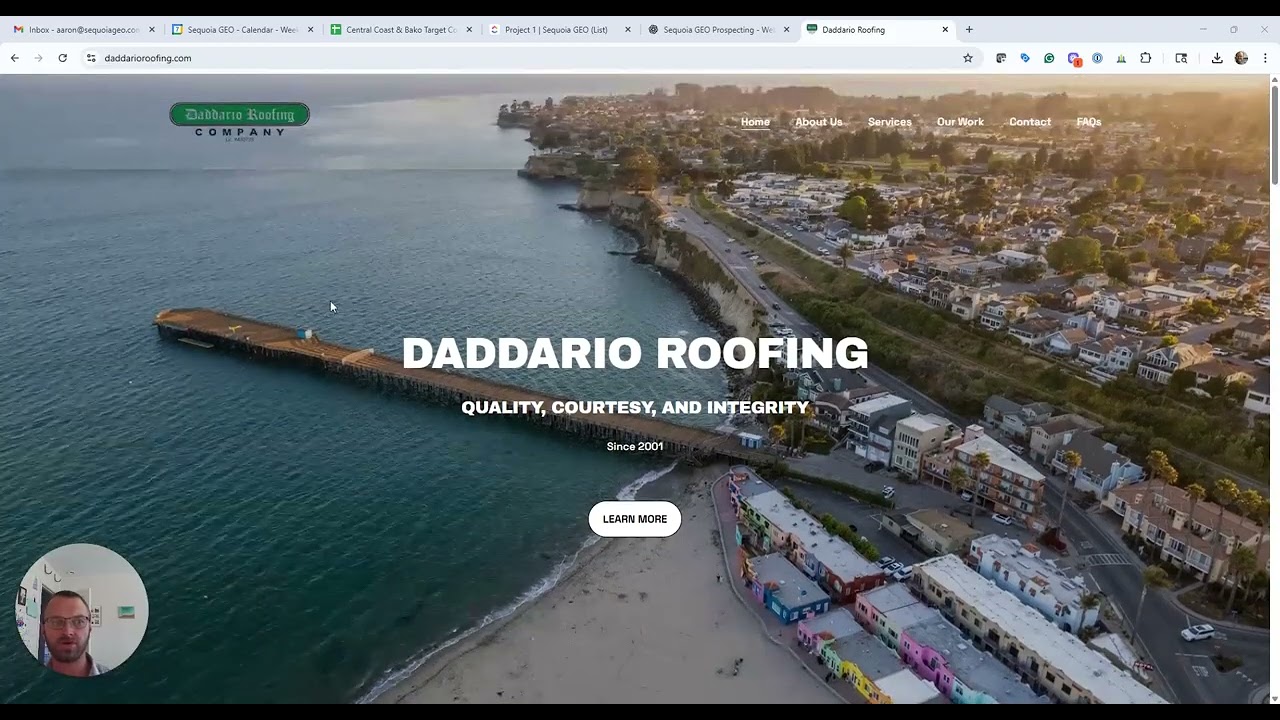Click the first extension icon after the star
The height and width of the screenshot is (720, 1280).
1001,58
